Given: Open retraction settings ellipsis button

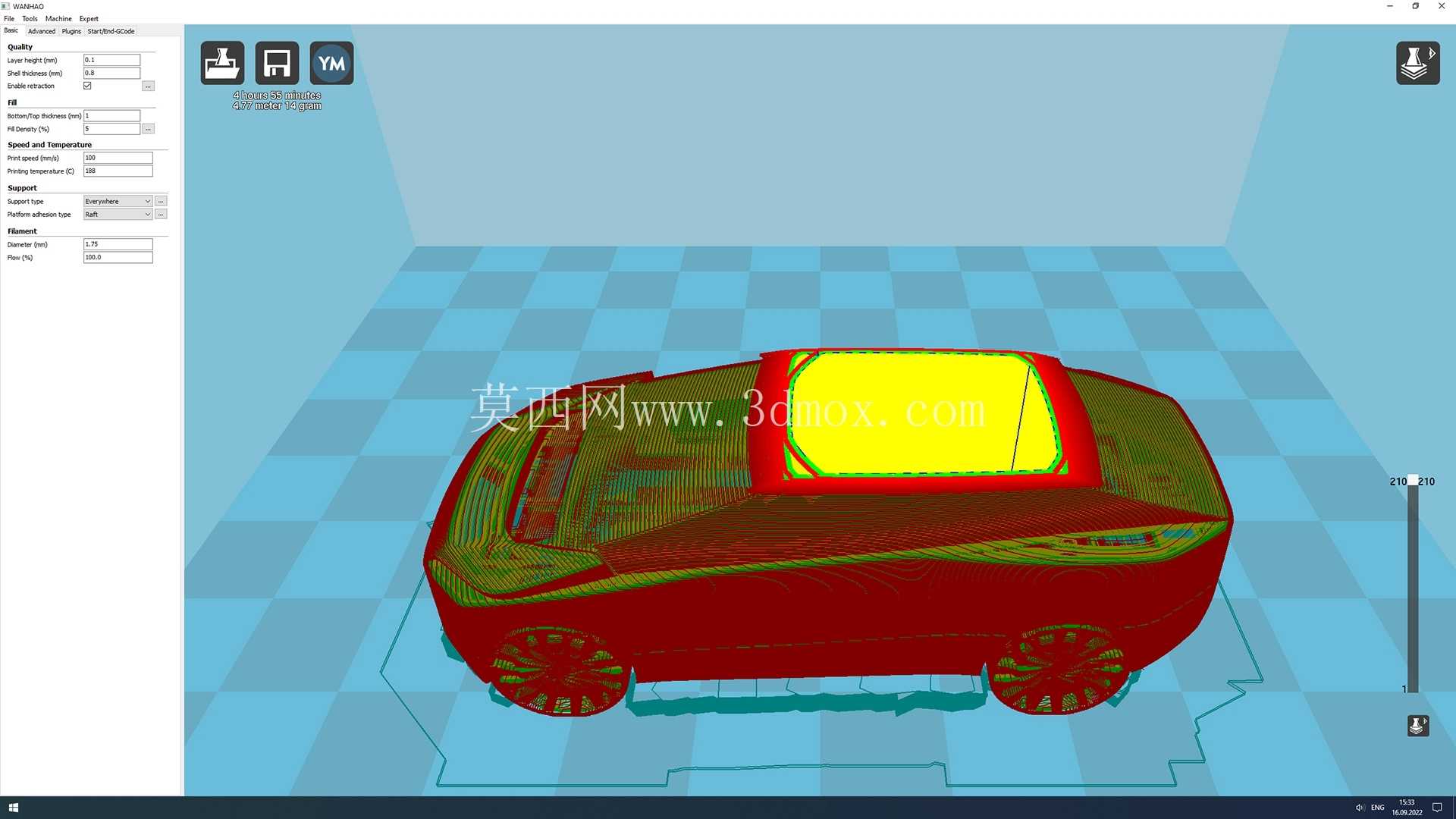Looking at the screenshot, I should point(148,86).
